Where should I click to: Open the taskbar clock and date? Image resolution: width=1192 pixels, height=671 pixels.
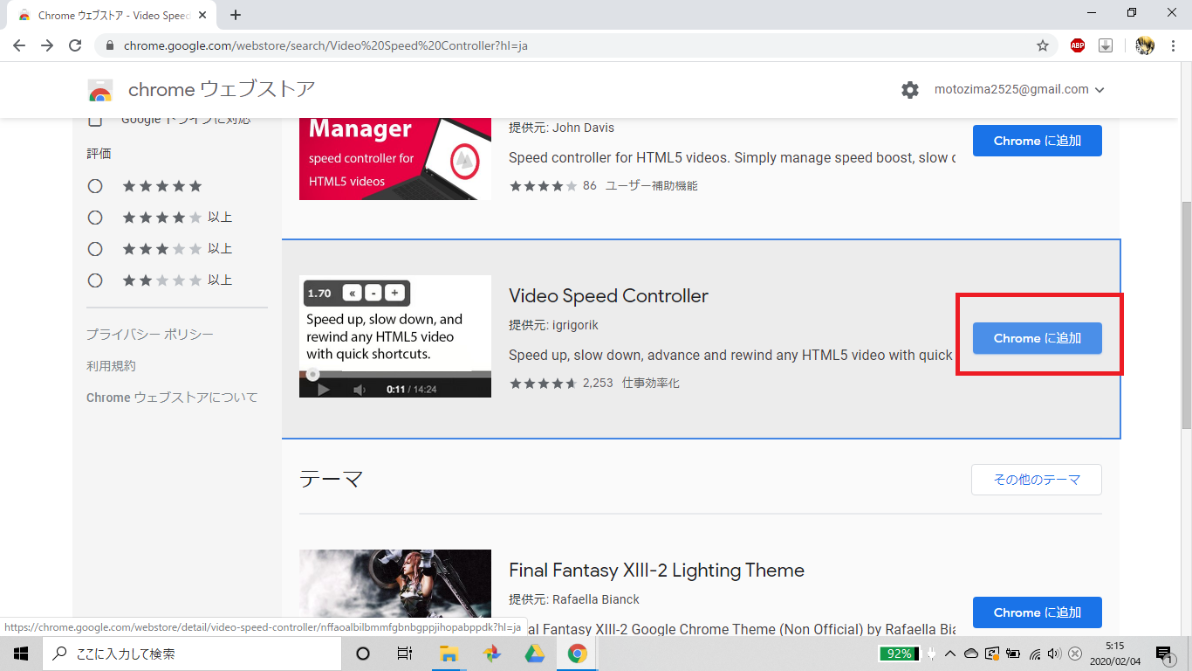[1114, 654]
